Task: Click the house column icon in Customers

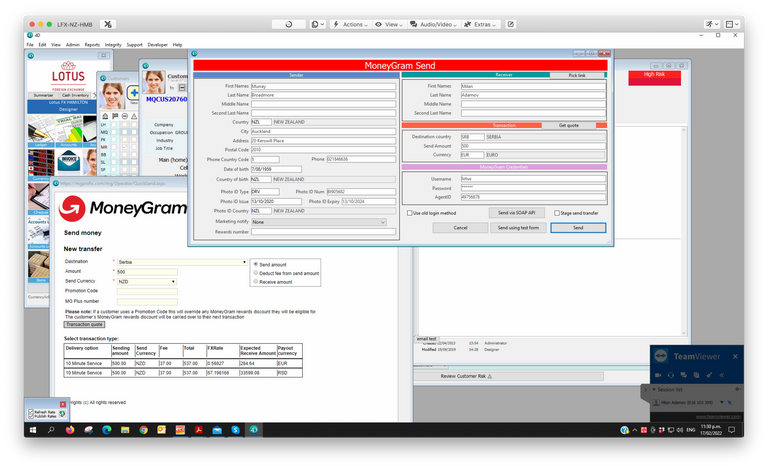Action: click(105, 116)
